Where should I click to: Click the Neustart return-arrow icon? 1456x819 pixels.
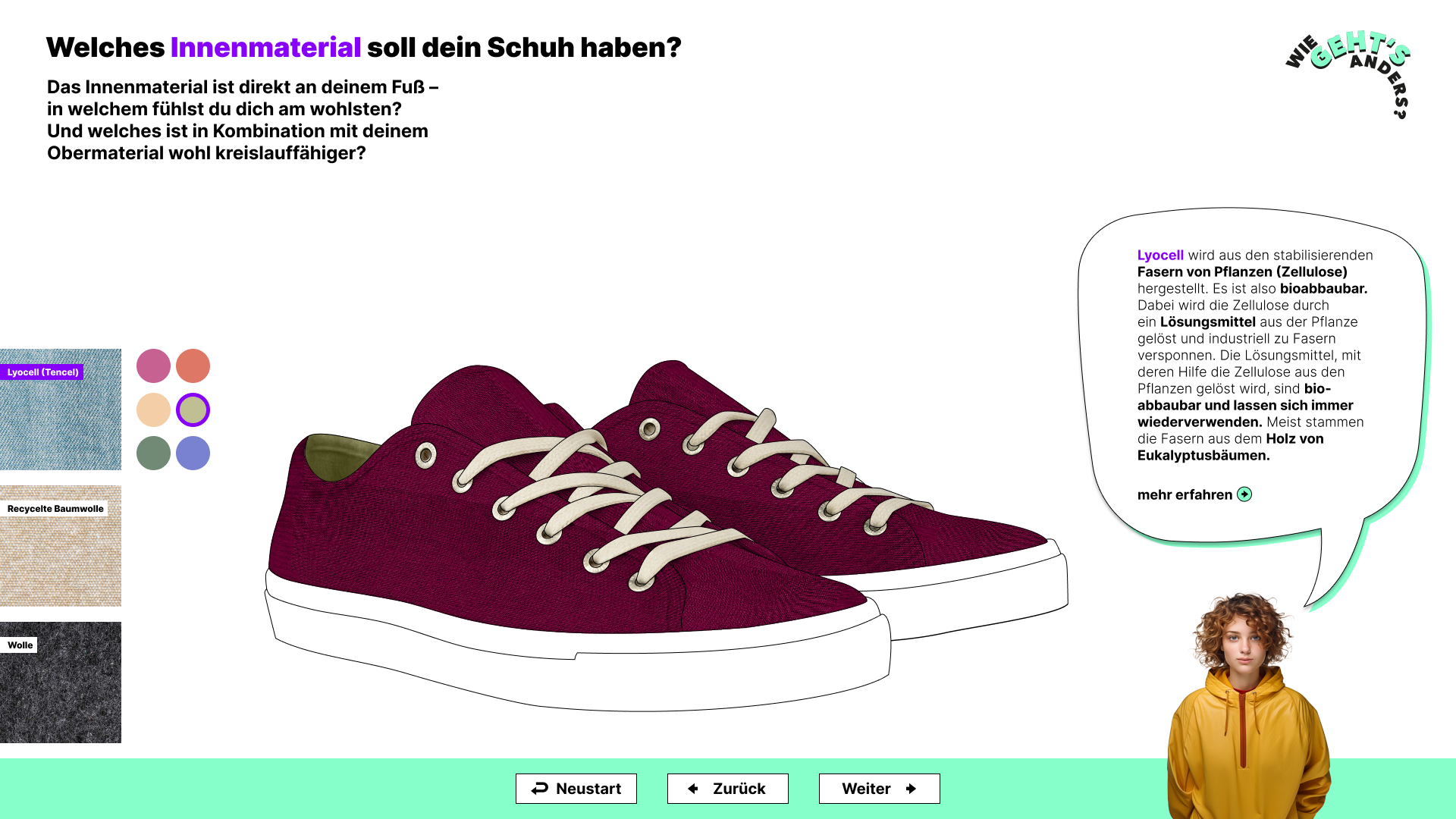click(539, 789)
